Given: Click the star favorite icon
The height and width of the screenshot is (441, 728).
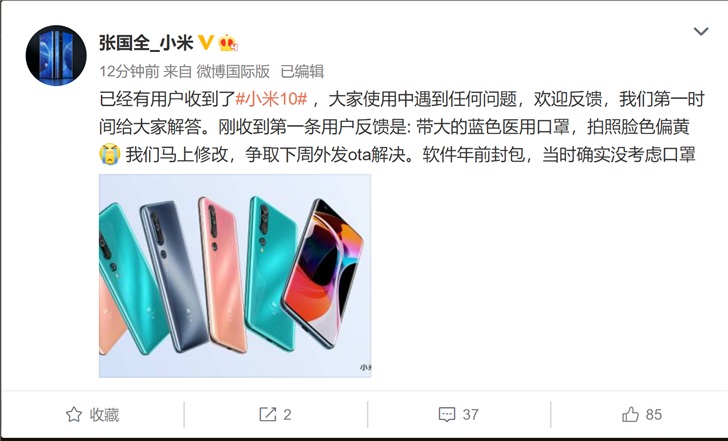Looking at the screenshot, I should point(74,415).
